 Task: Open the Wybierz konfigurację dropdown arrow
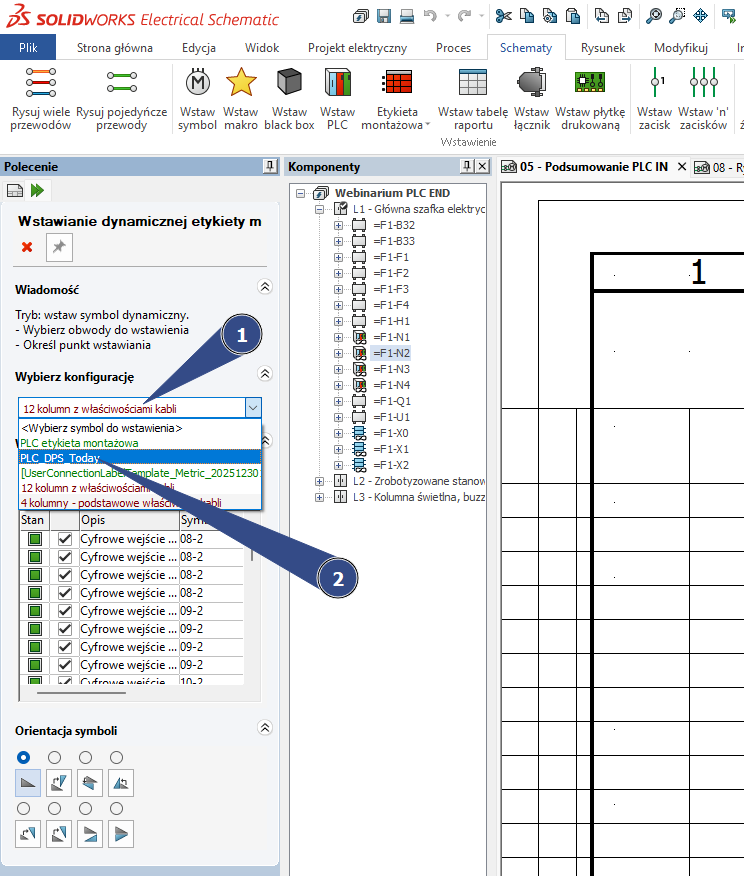[x=253, y=408]
